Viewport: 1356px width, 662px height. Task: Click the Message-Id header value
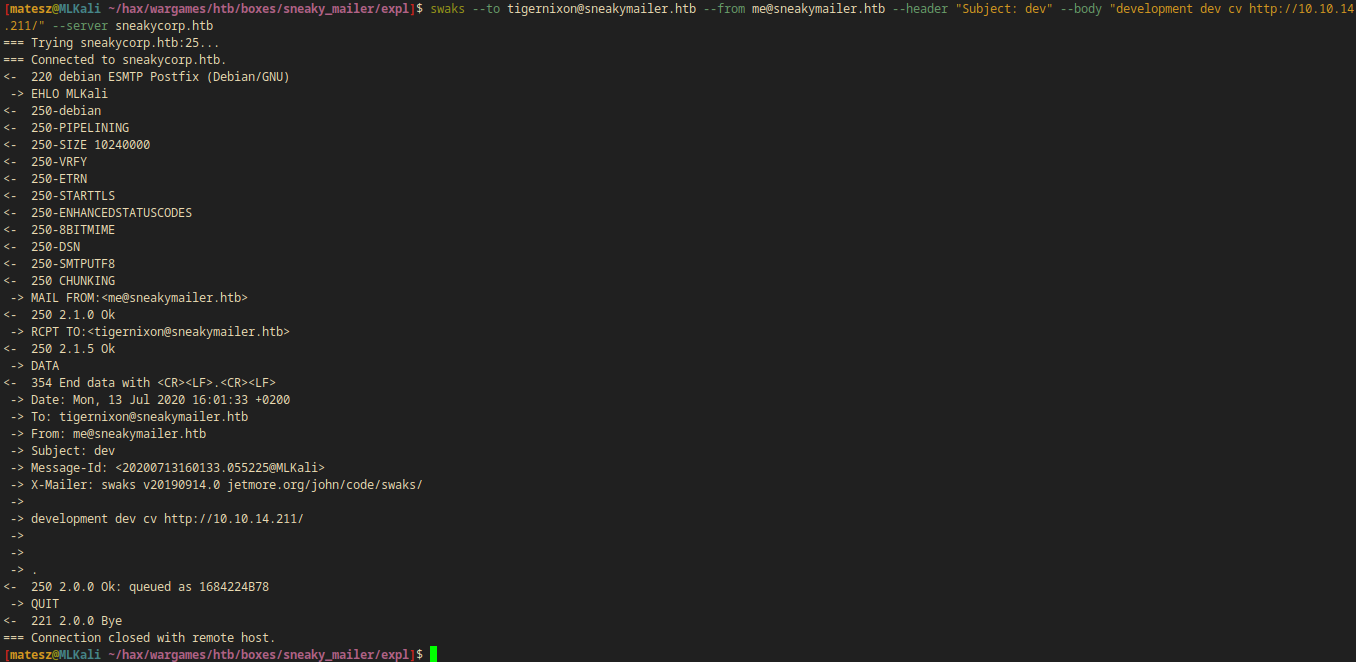[220, 468]
